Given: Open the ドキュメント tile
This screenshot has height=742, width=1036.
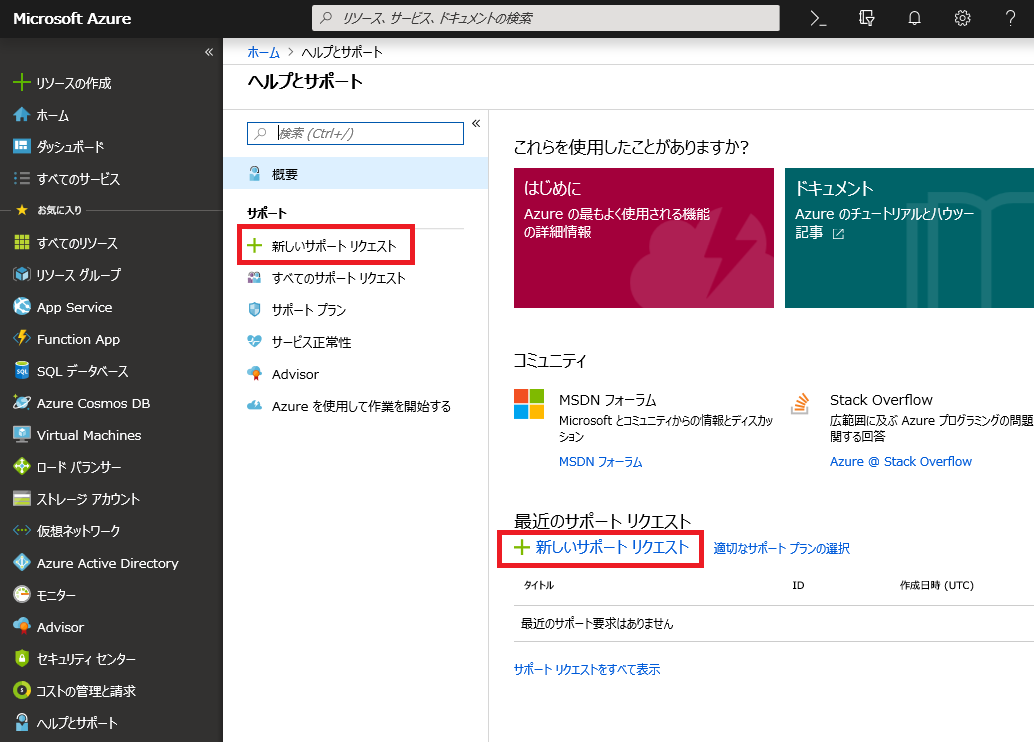Looking at the screenshot, I should (x=909, y=238).
